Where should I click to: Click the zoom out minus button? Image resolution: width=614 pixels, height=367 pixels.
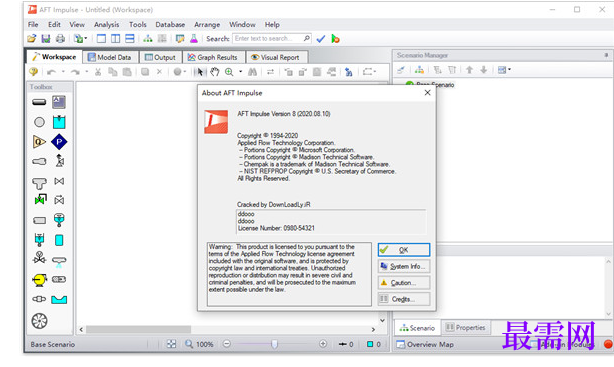pos(227,344)
